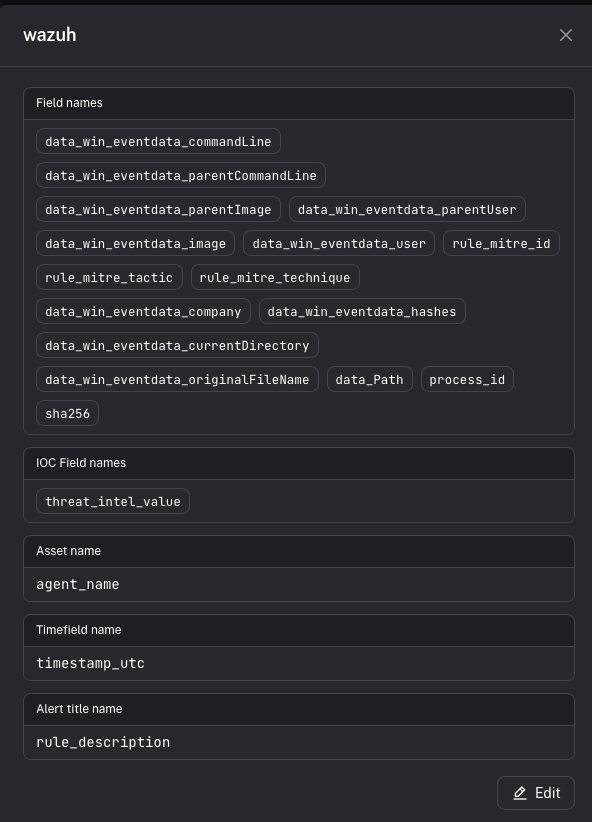Click the timestamp_utc timefield value

point(90,663)
